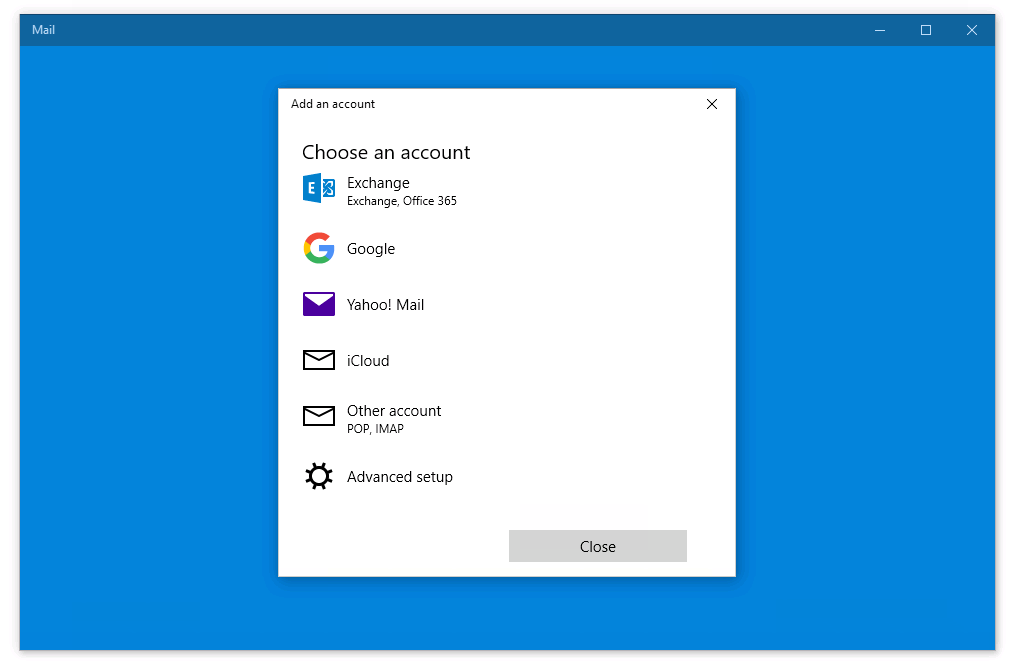Image resolution: width=1021 pixels, height=667 pixels.
Task: Select the Google account text
Action: [x=371, y=249]
